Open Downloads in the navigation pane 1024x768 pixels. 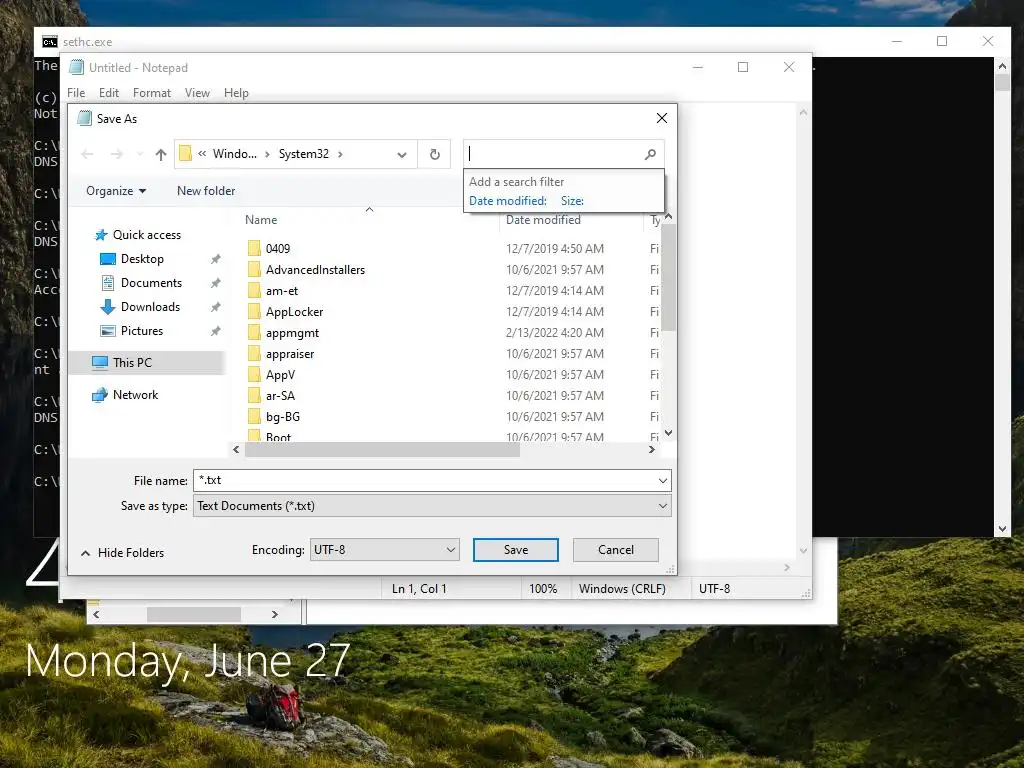point(150,307)
